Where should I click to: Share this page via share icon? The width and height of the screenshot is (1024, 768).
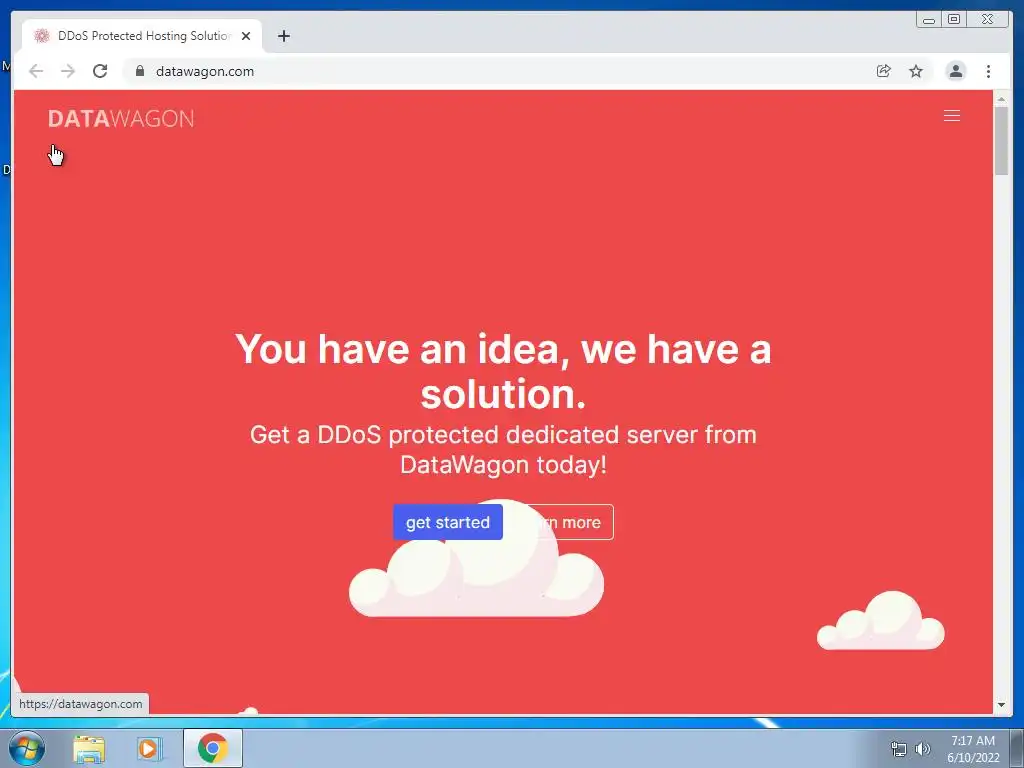884,71
